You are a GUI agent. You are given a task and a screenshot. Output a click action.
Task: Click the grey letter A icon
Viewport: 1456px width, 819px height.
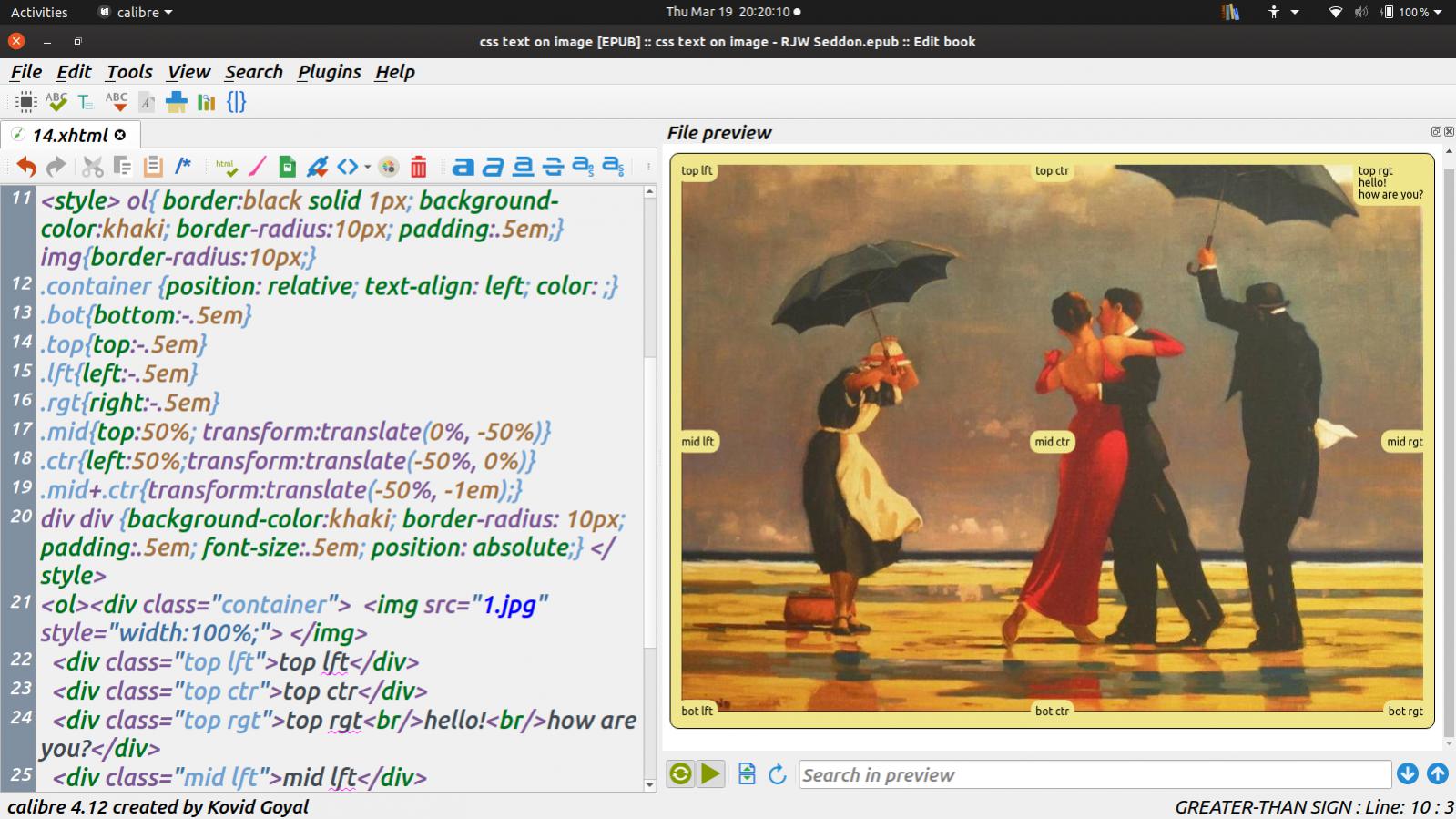[147, 102]
